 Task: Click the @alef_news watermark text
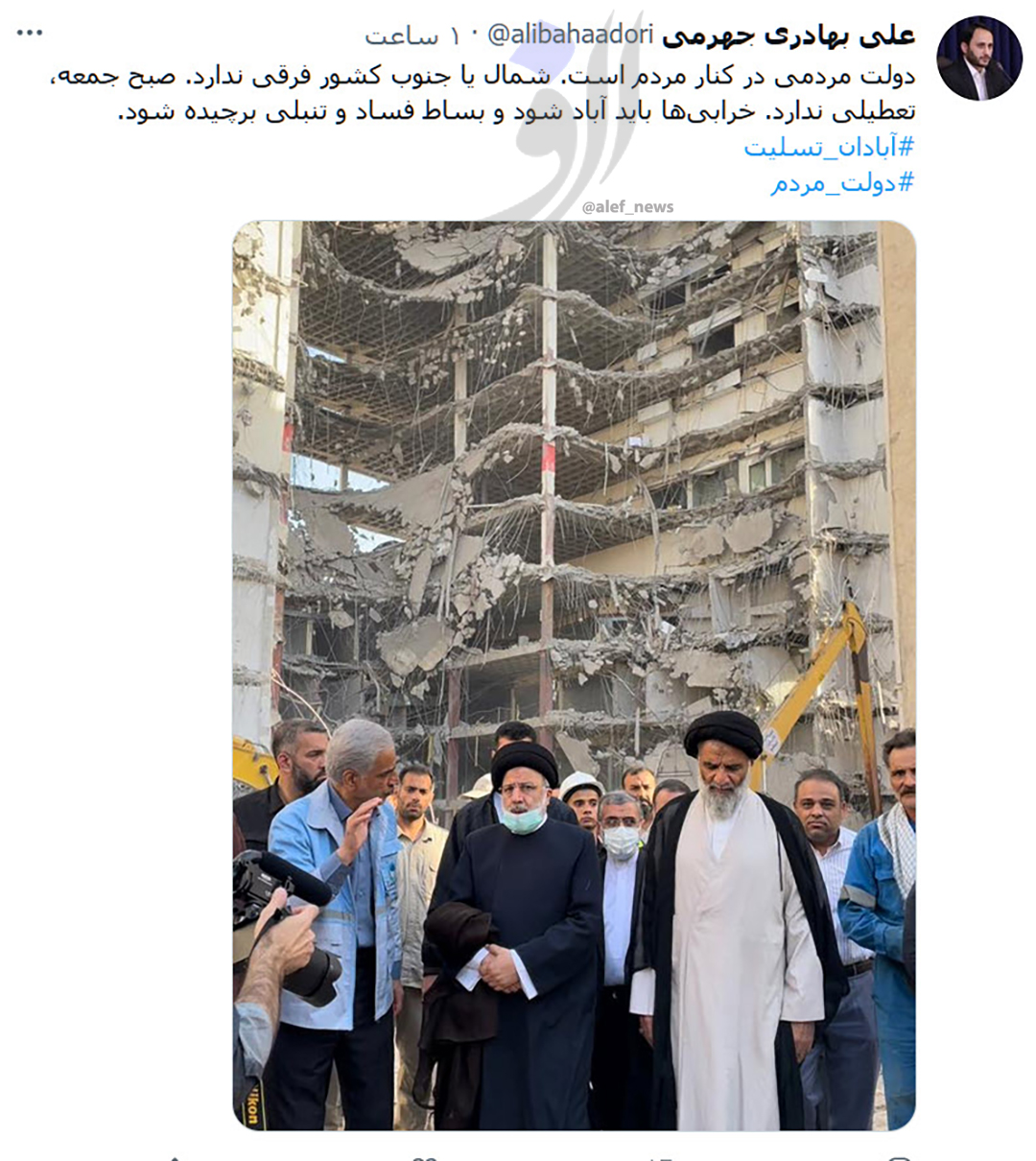(x=627, y=207)
